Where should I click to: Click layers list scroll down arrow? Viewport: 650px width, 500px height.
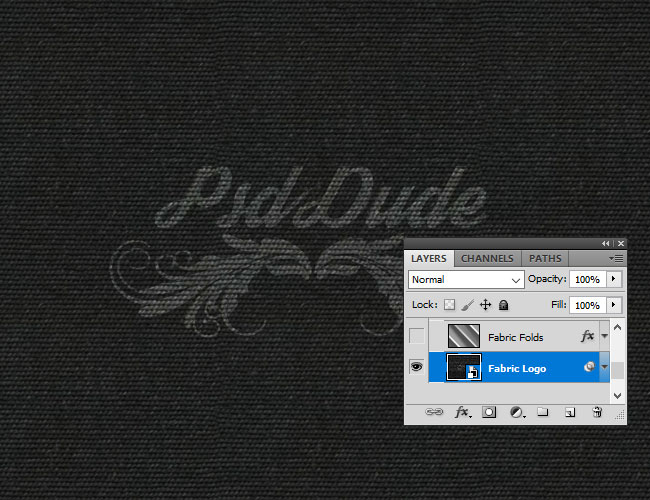point(617,396)
